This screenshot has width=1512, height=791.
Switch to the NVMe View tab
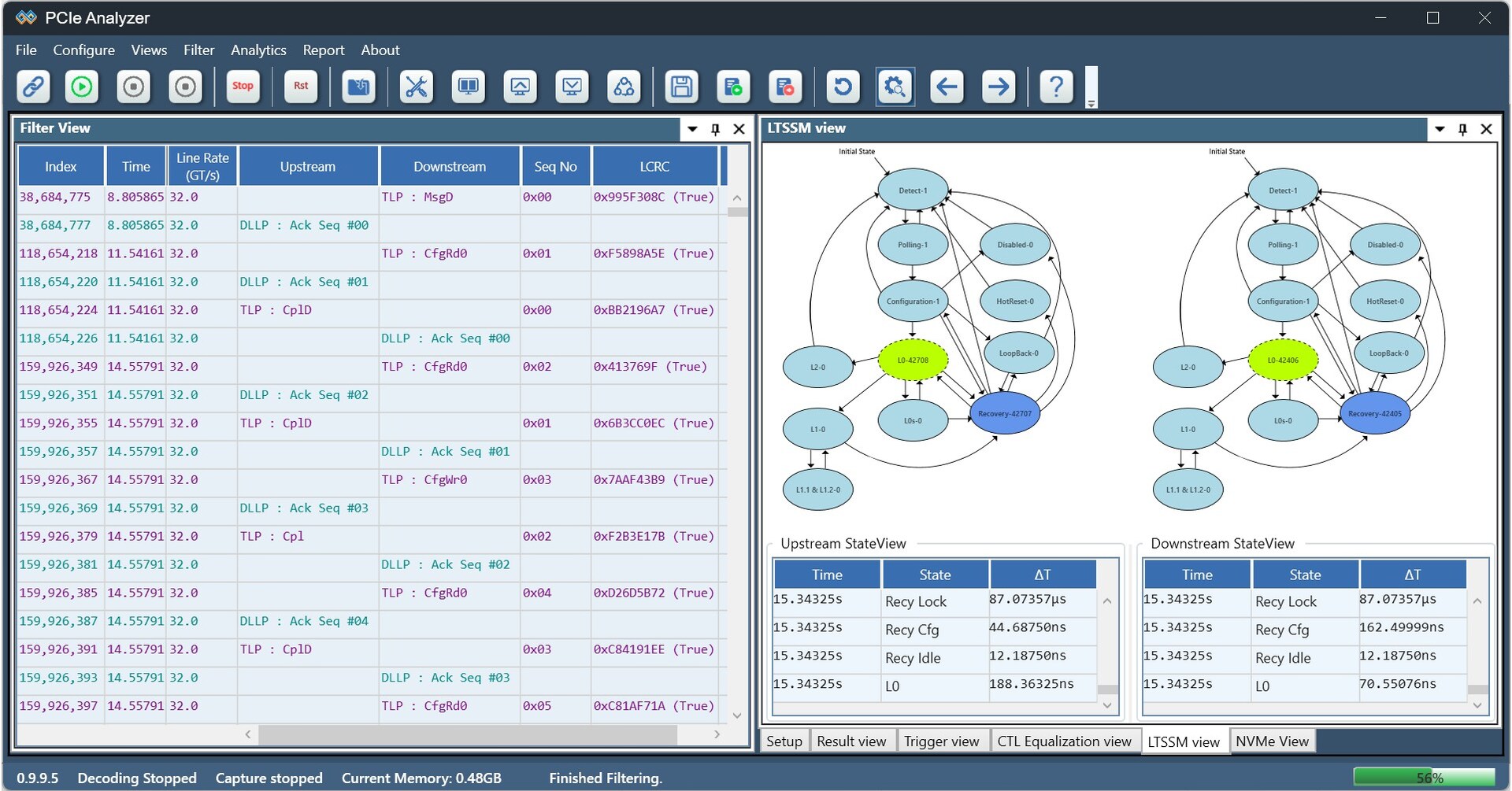click(x=1271, y=741)
